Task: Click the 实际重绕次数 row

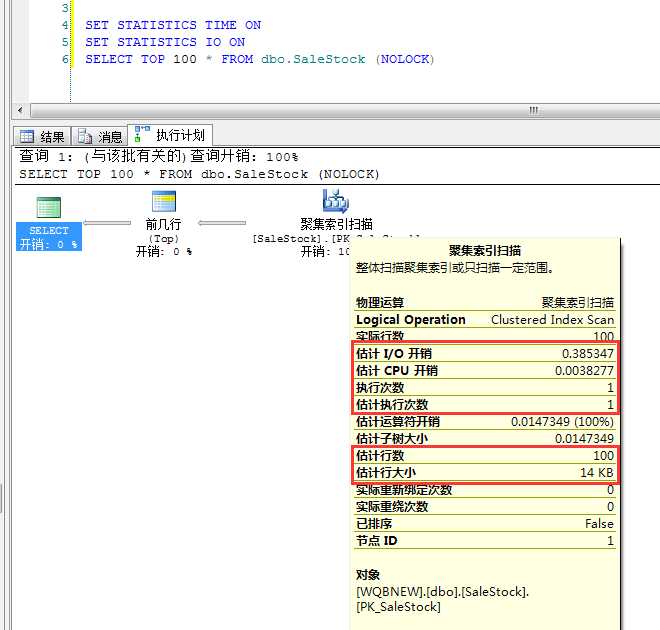Action: [484, 506]
